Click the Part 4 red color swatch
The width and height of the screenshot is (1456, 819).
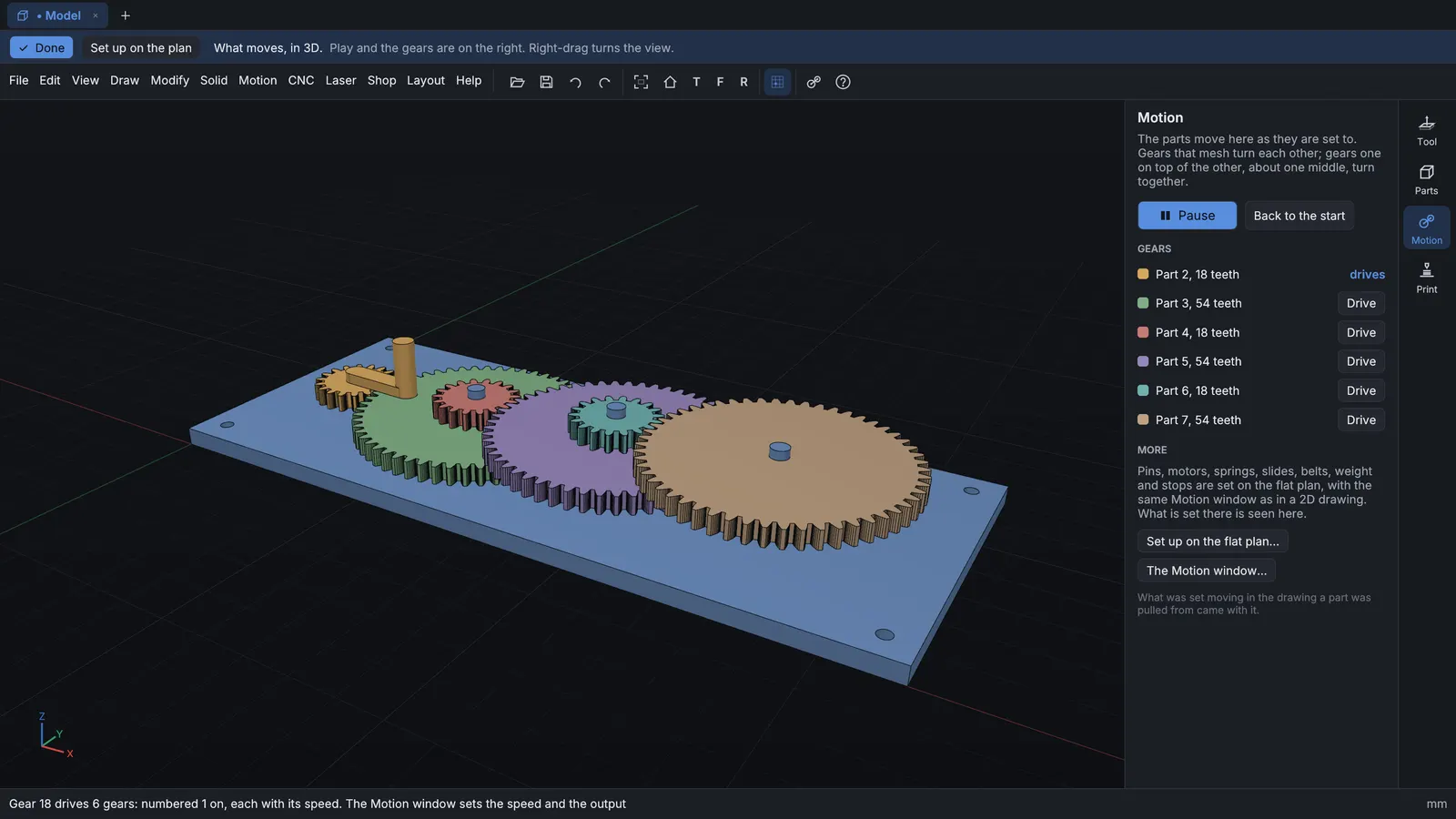pos(1143,332)
